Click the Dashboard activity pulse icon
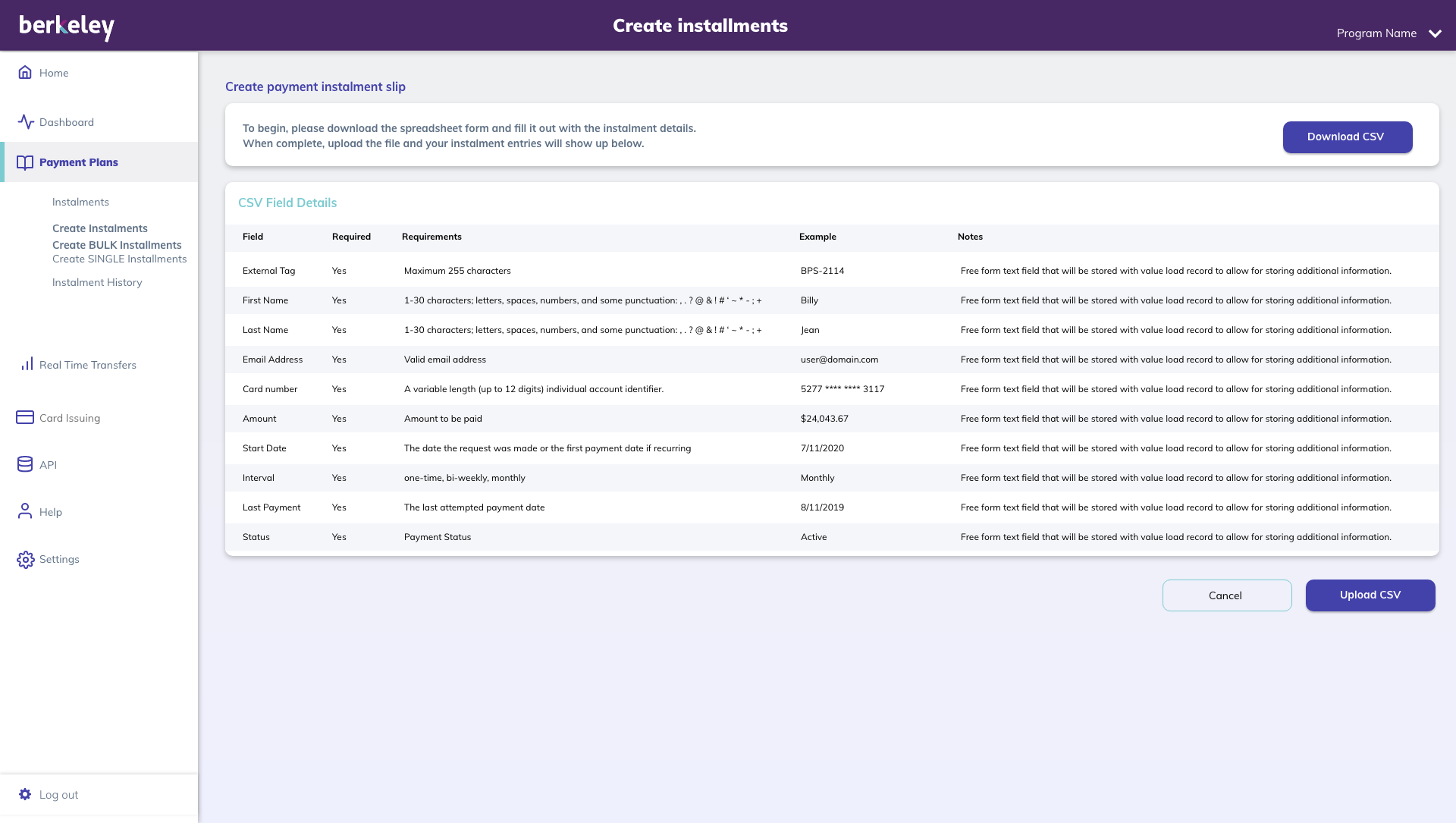 coord(26,122)
